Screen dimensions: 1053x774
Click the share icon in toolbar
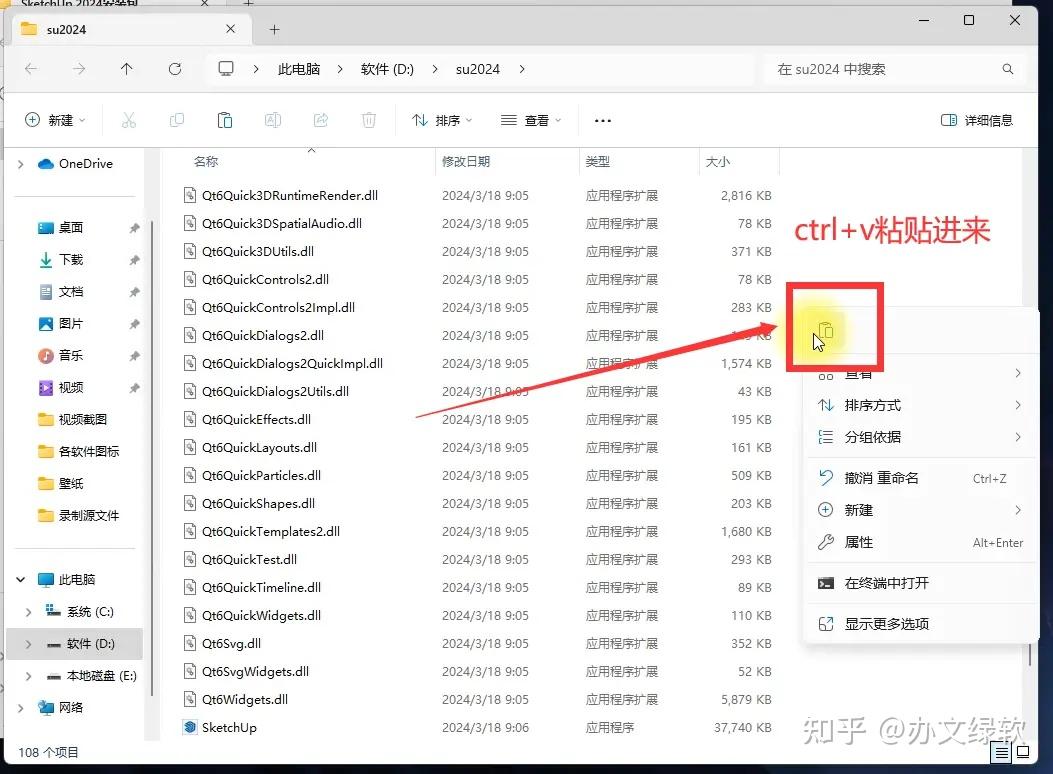click(321, 120)
